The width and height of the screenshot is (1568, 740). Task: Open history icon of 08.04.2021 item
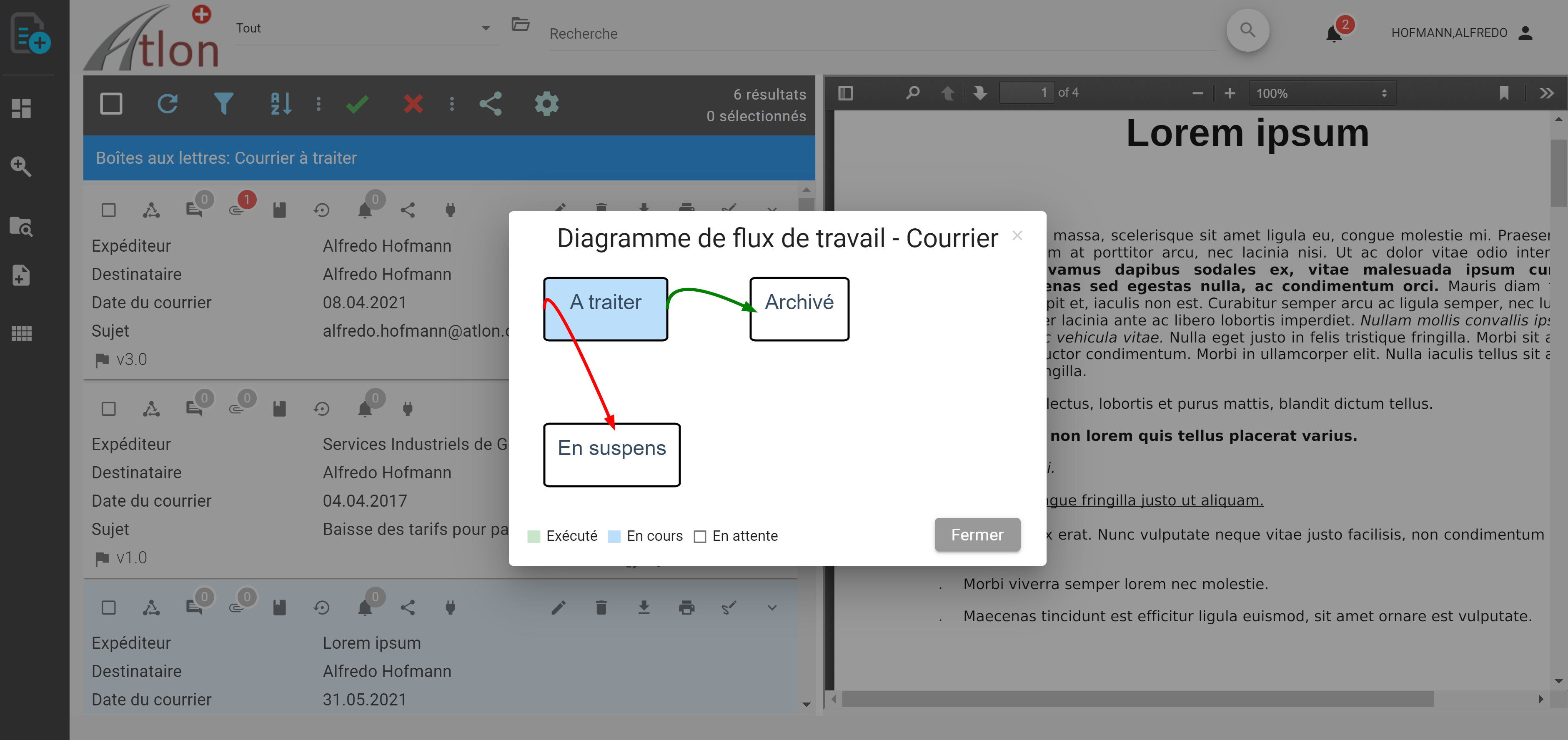[x=322, y=210]
